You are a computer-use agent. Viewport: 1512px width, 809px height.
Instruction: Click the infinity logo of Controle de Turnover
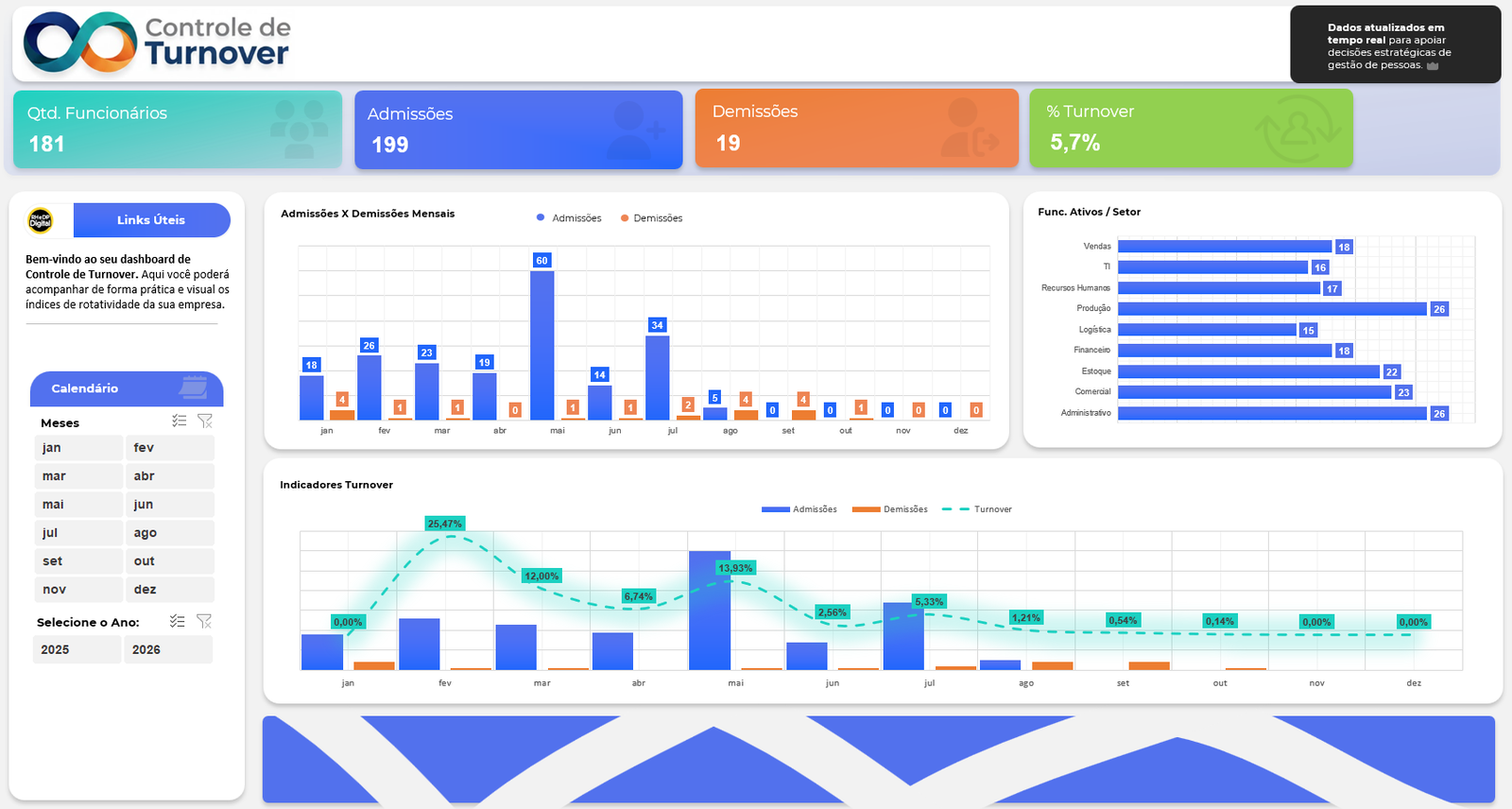[80, 43]
